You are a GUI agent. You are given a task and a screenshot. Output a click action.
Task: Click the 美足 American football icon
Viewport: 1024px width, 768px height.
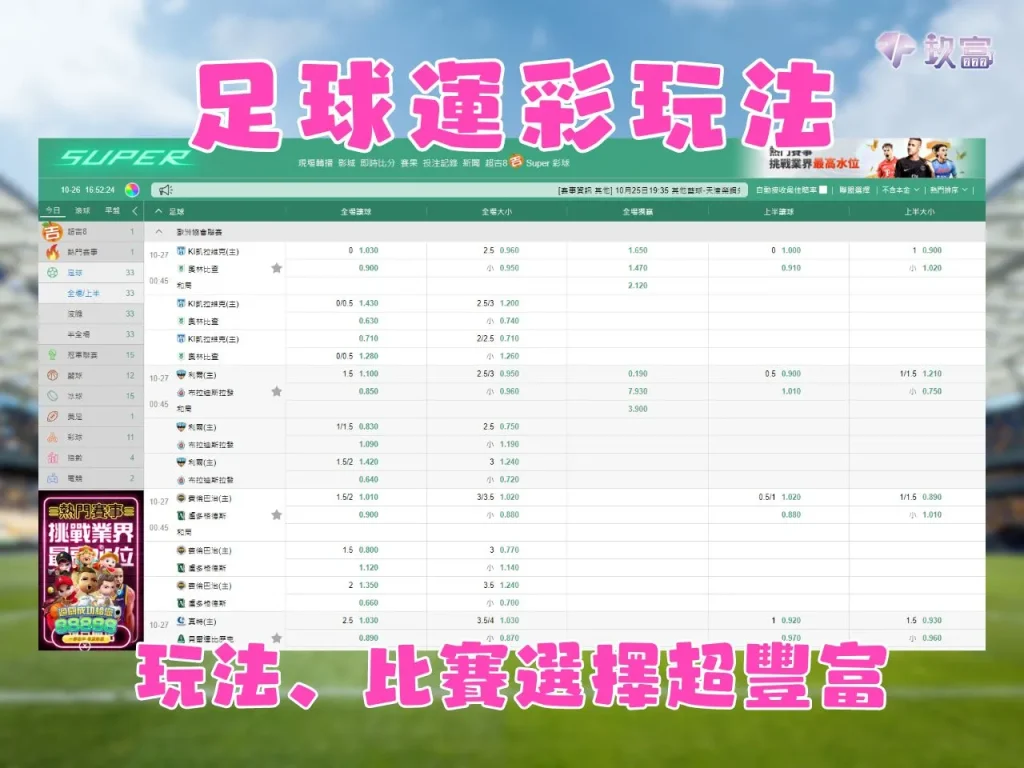pyautogui.click(x=51, y=416)
